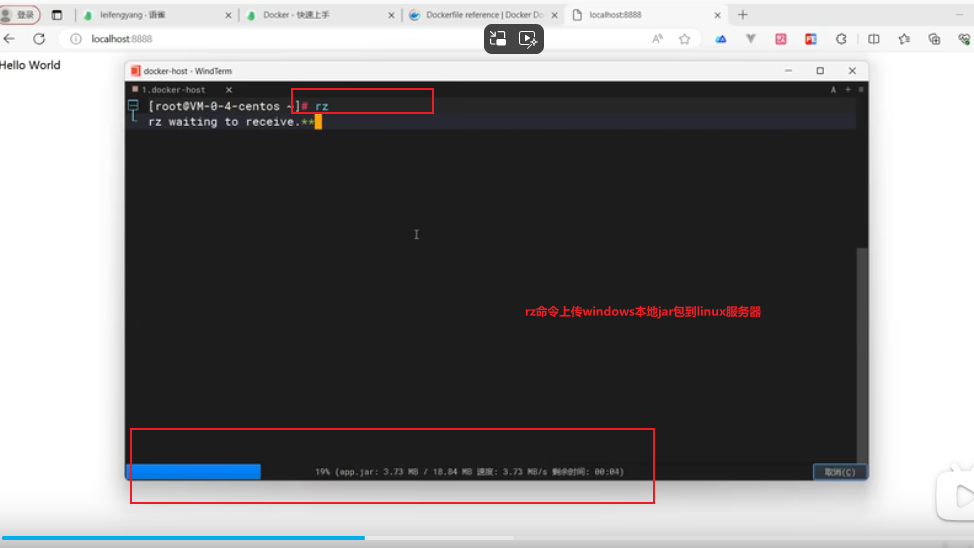Switch to the Docker quick start tab

coord(319,14)
